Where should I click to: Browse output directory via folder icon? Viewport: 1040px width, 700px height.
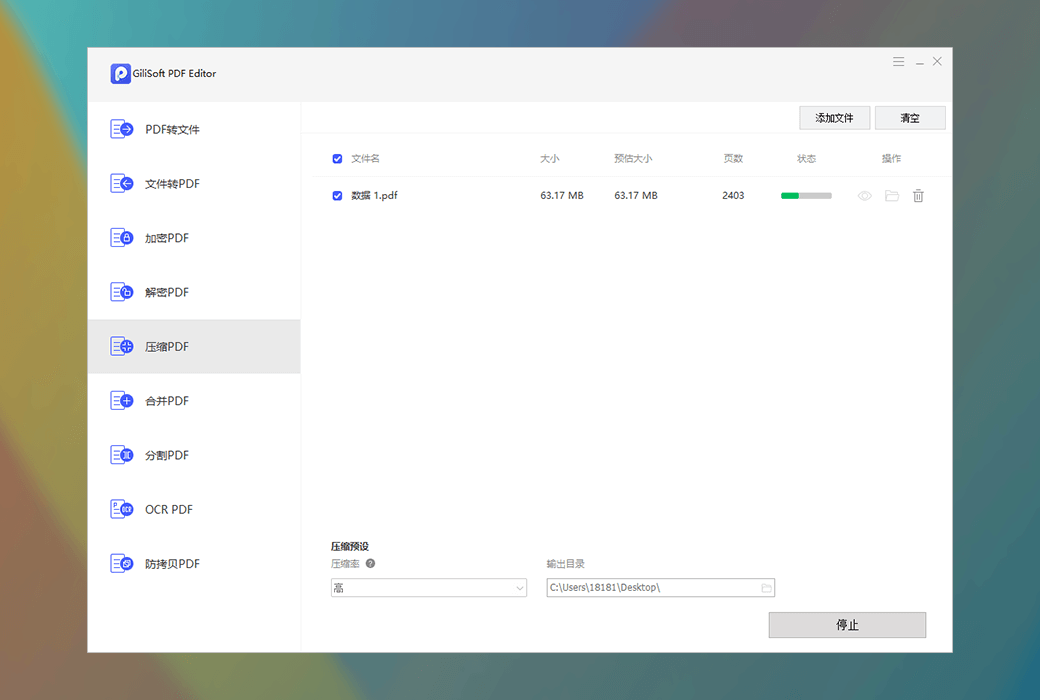766,588
